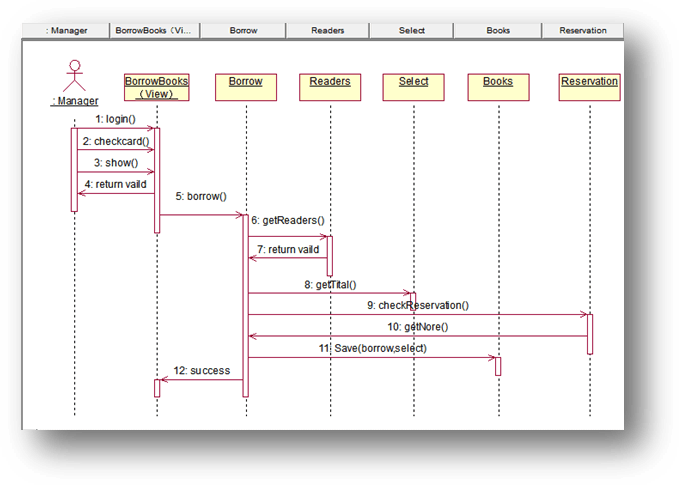Select the Select column header

click(x=411, y=31)
